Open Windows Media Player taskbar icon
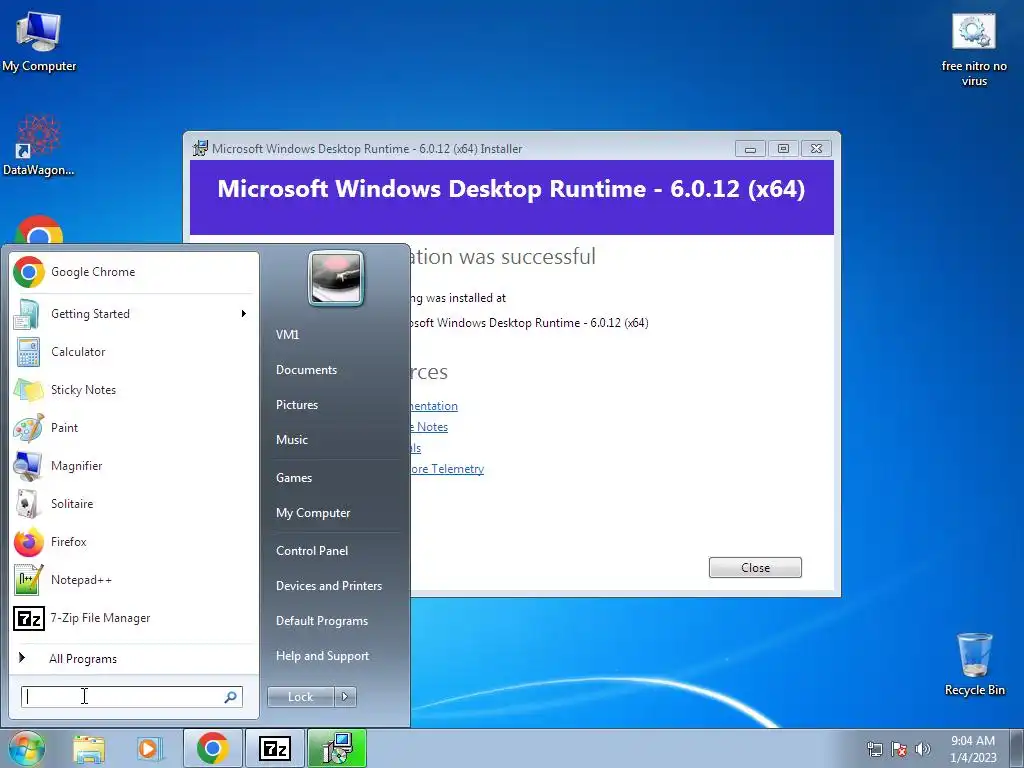Viewport: 1024px width, 768px height. click(150, 749)
